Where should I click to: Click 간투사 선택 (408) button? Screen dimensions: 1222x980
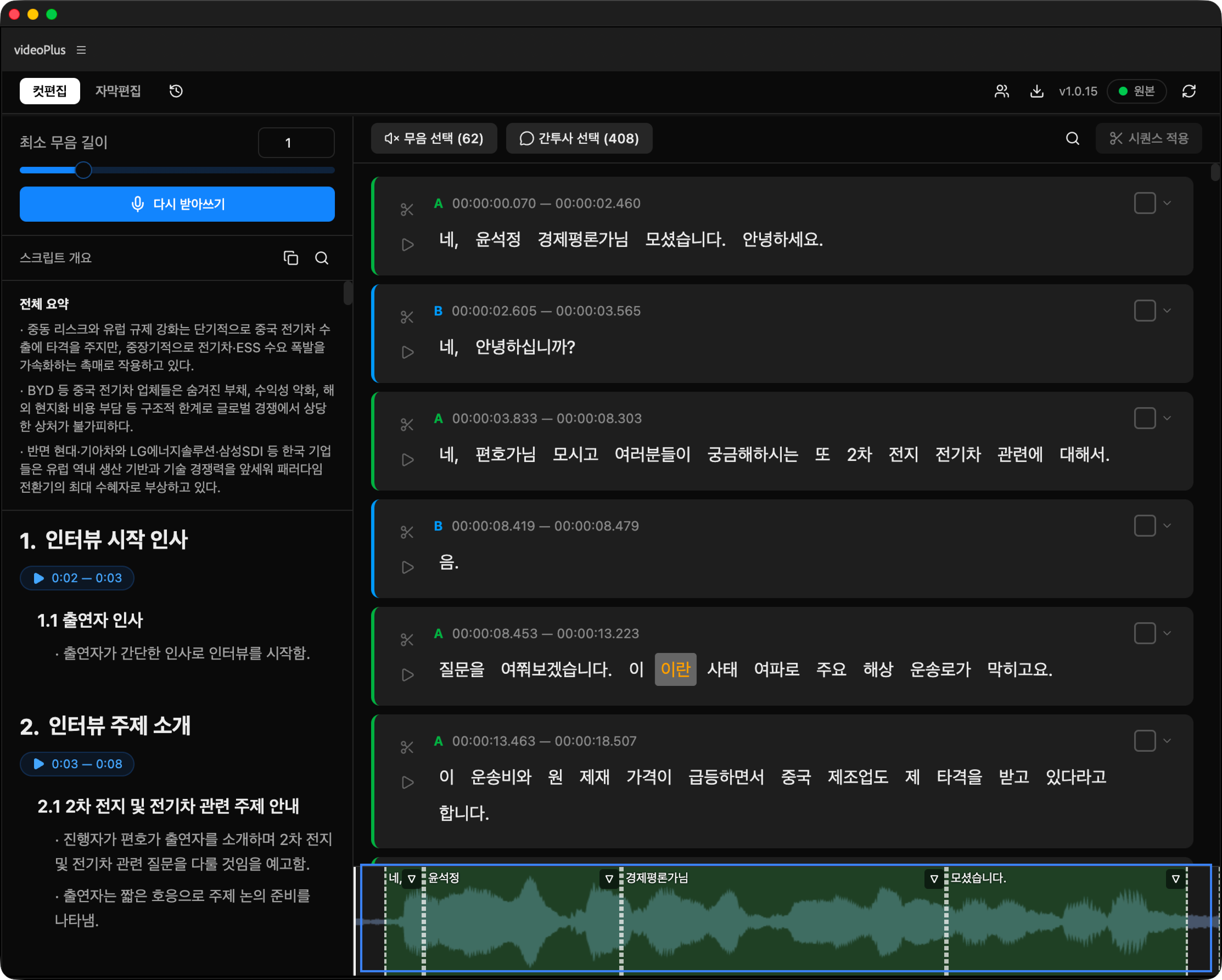(579, 138)
